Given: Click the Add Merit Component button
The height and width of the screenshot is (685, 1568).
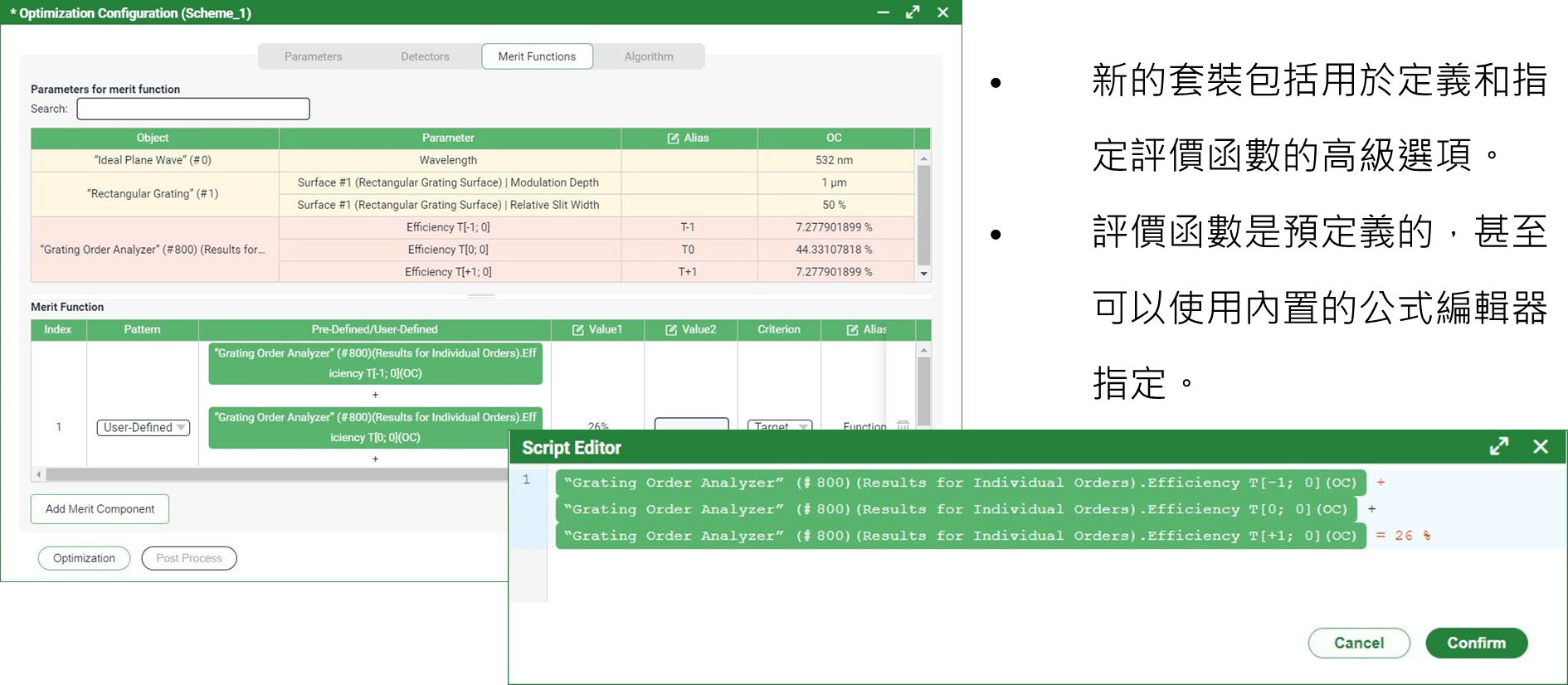Looking at the screenshot, I should [x=100, y=509].
